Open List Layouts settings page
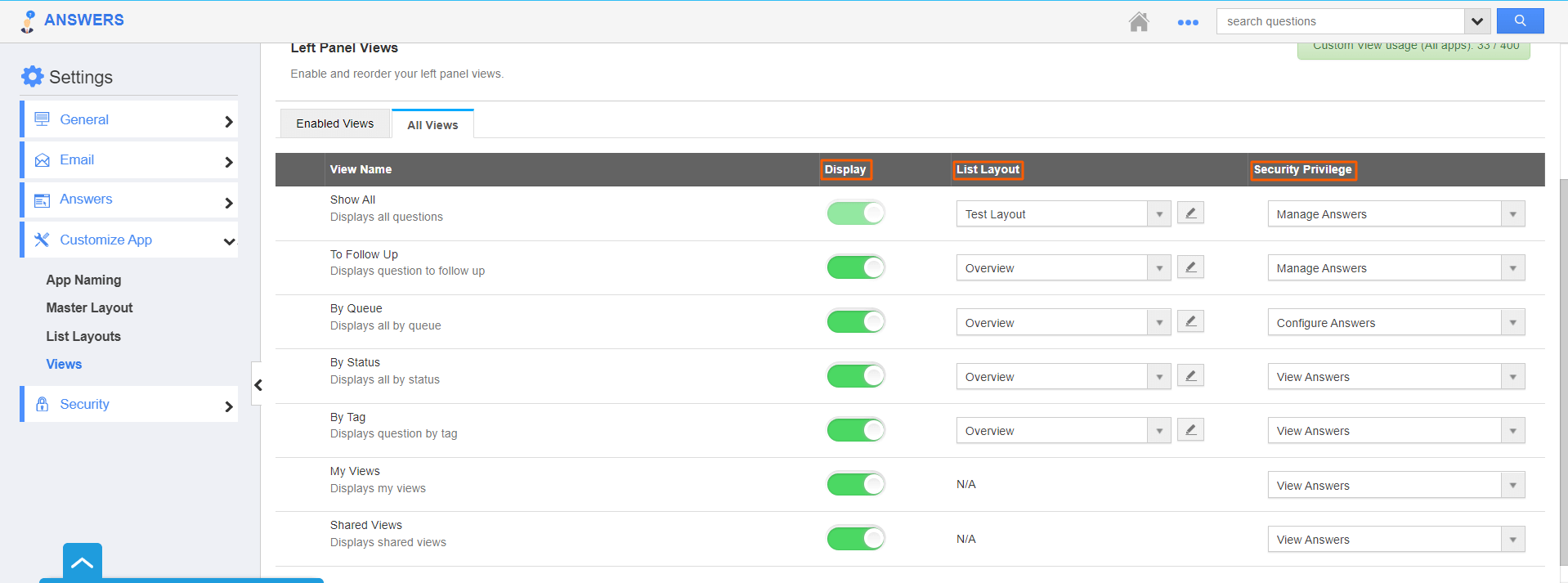Image resolution: width=1568 pixels, height=583 pixels. [x=83, y=336]
